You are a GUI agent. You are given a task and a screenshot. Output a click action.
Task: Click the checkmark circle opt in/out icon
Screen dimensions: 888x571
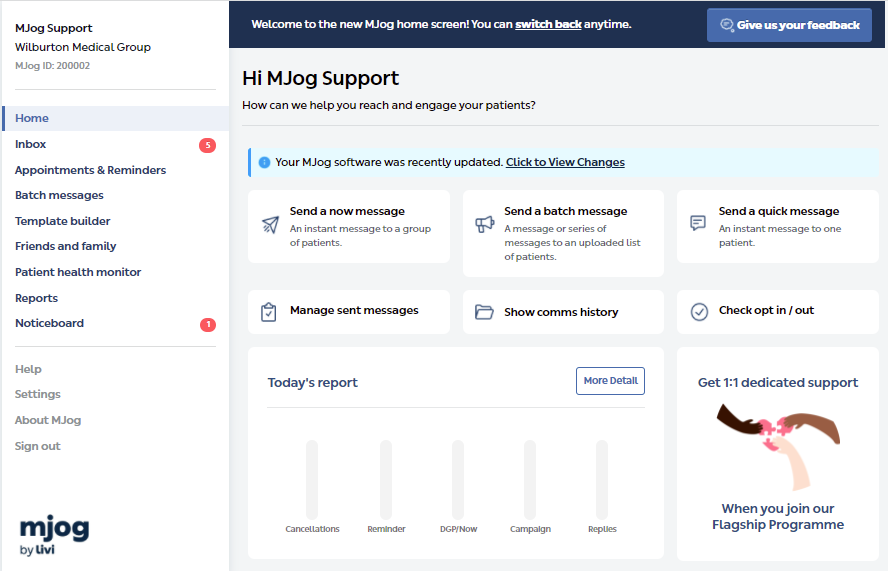coord(699,312)
